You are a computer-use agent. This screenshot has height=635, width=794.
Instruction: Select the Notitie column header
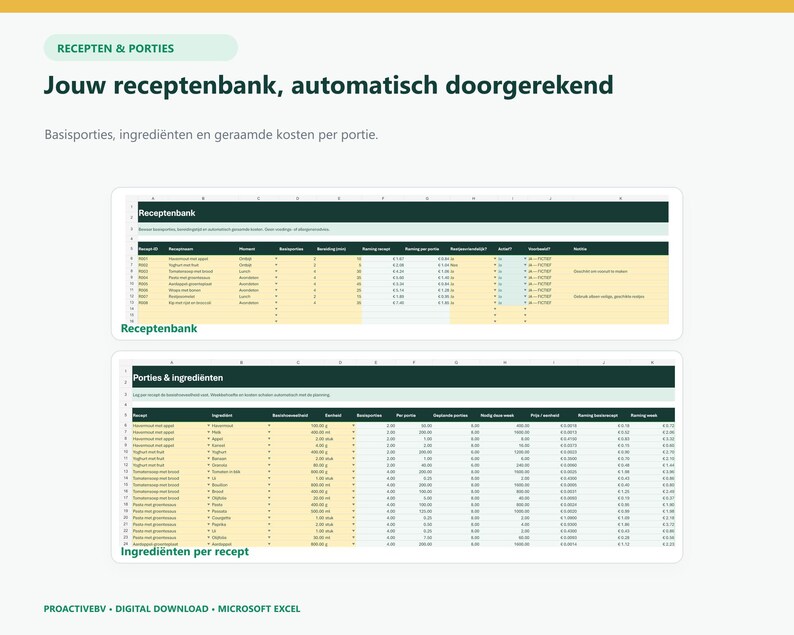[580, 249]
